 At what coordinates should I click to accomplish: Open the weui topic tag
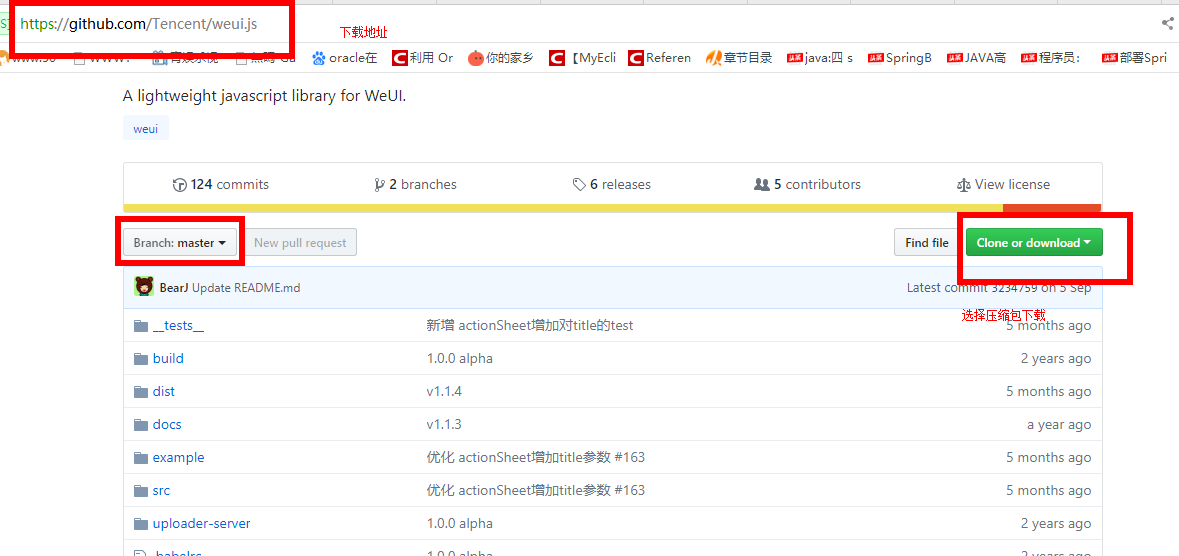point(146,128)
